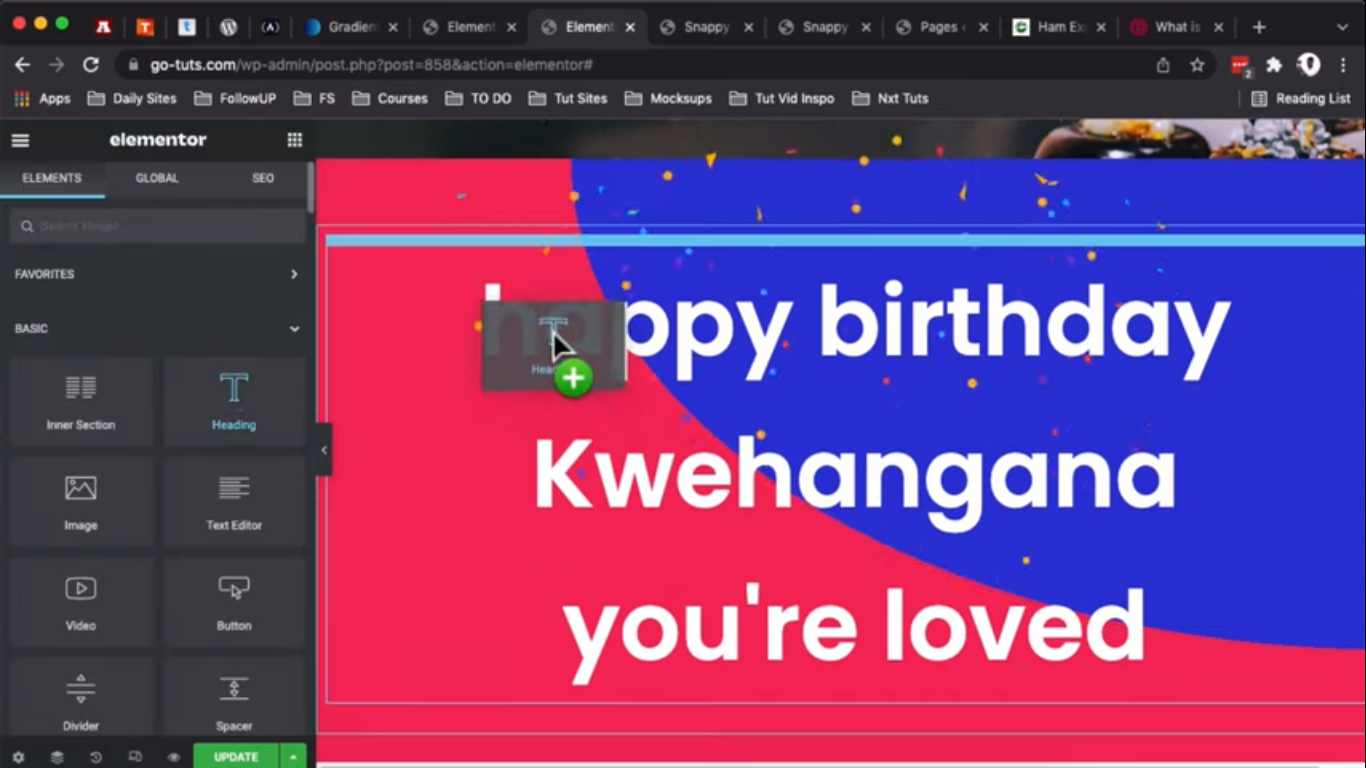Screen dimensions: 1366x768
Task: Open the Elementor hamburger menu
Action: (20, 141)
